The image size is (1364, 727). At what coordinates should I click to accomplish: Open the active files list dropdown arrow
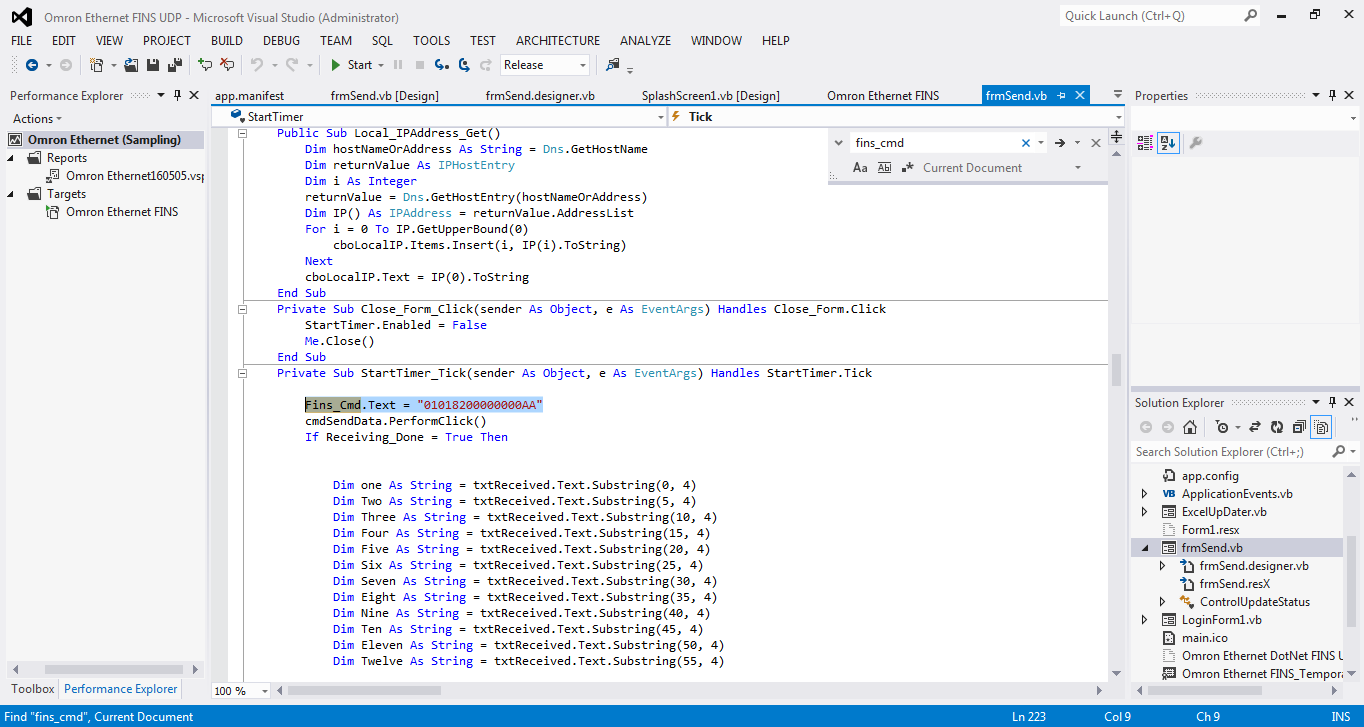[x=1116, y=96]
